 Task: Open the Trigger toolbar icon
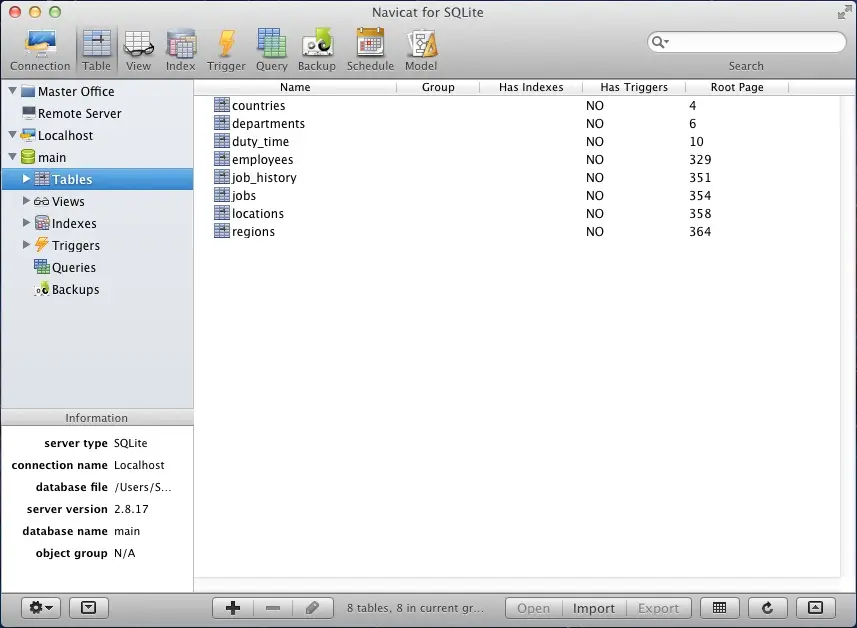(x=226, y=50)
